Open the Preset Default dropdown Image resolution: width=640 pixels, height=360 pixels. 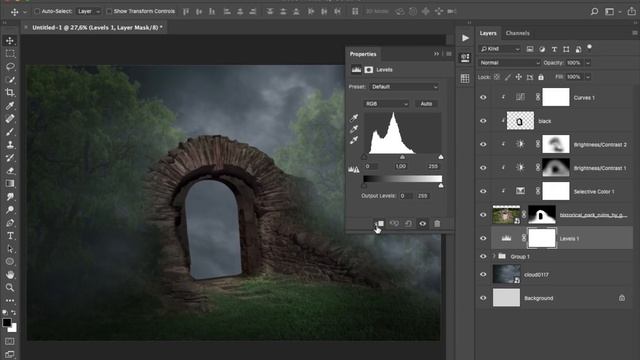(404, 87)
